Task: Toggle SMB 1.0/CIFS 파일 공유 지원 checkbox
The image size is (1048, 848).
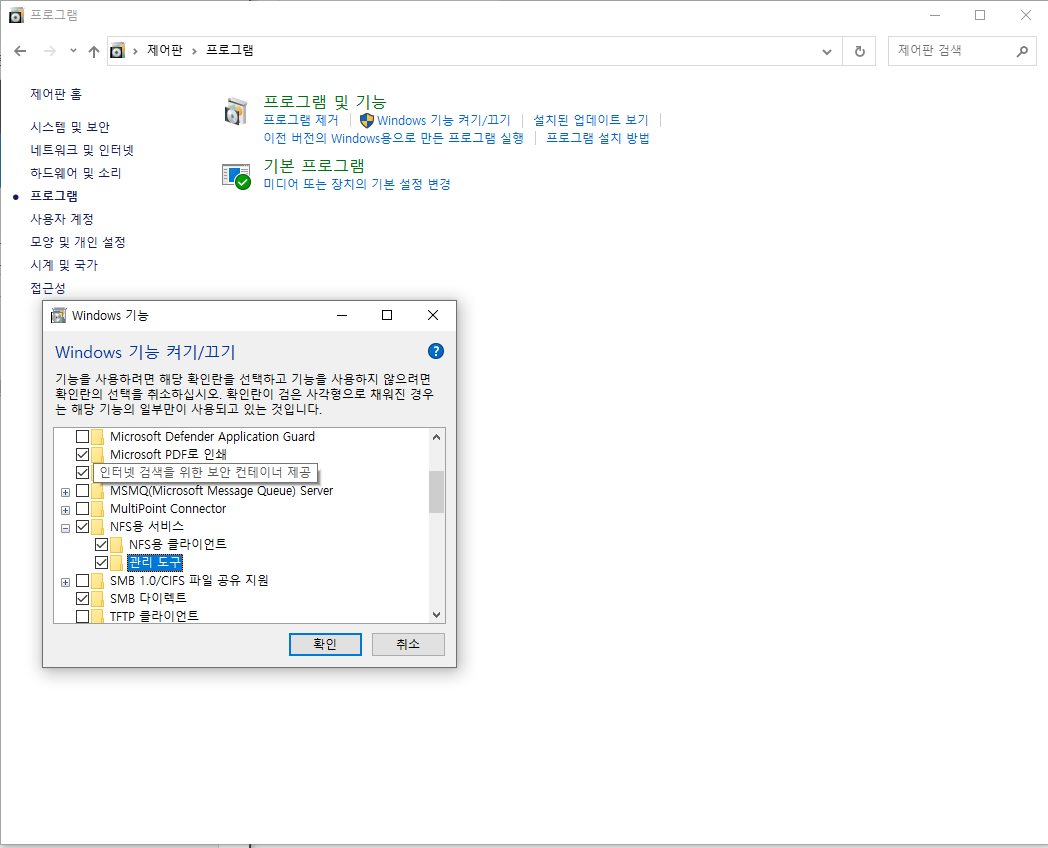Action: pyautogui.click(x=82, y=580)
